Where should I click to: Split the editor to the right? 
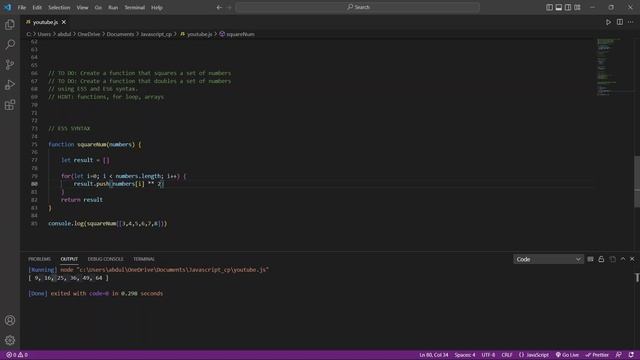coord(620,22)
